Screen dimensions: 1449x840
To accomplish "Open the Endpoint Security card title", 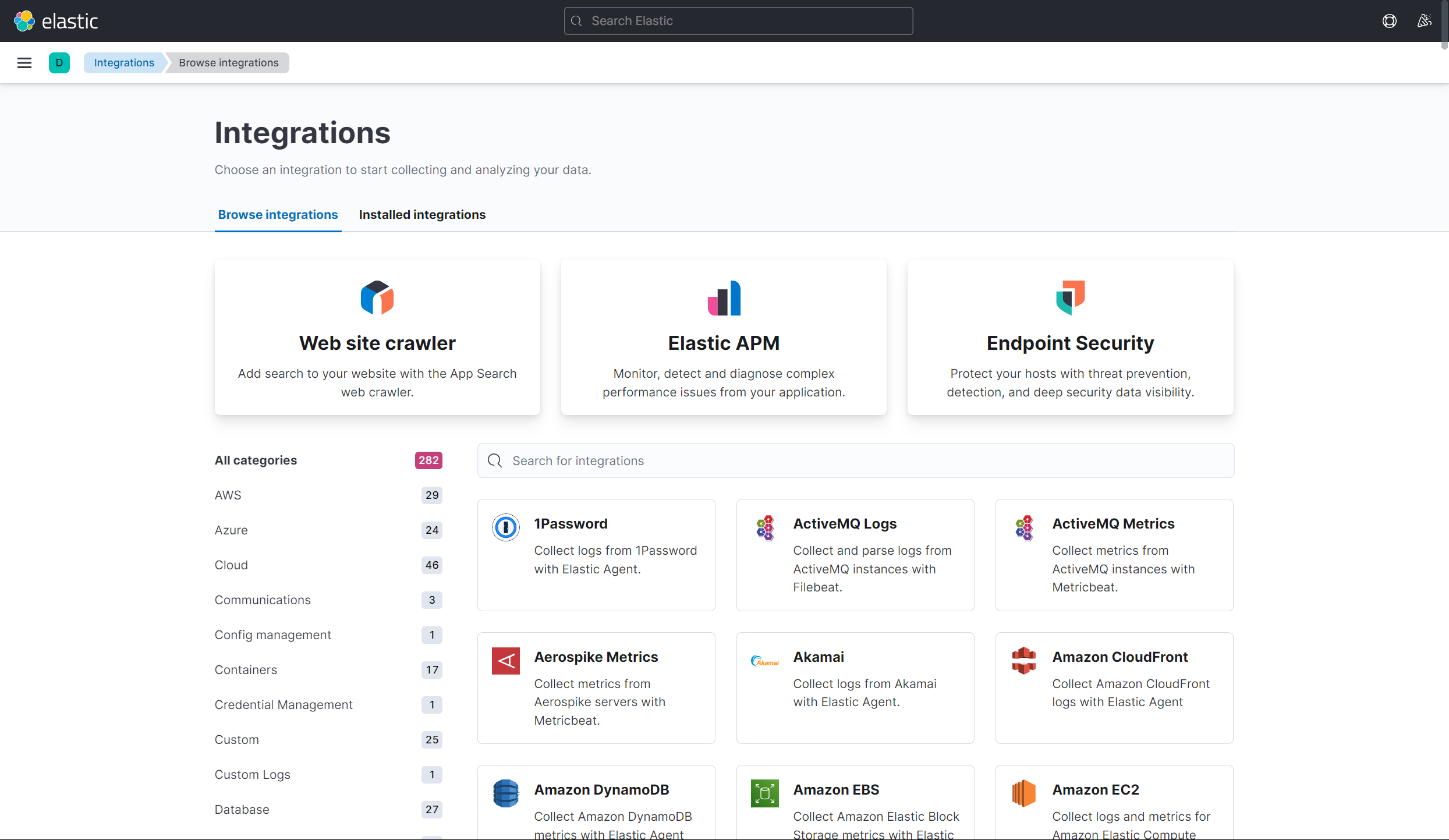I will (1070, 343).
